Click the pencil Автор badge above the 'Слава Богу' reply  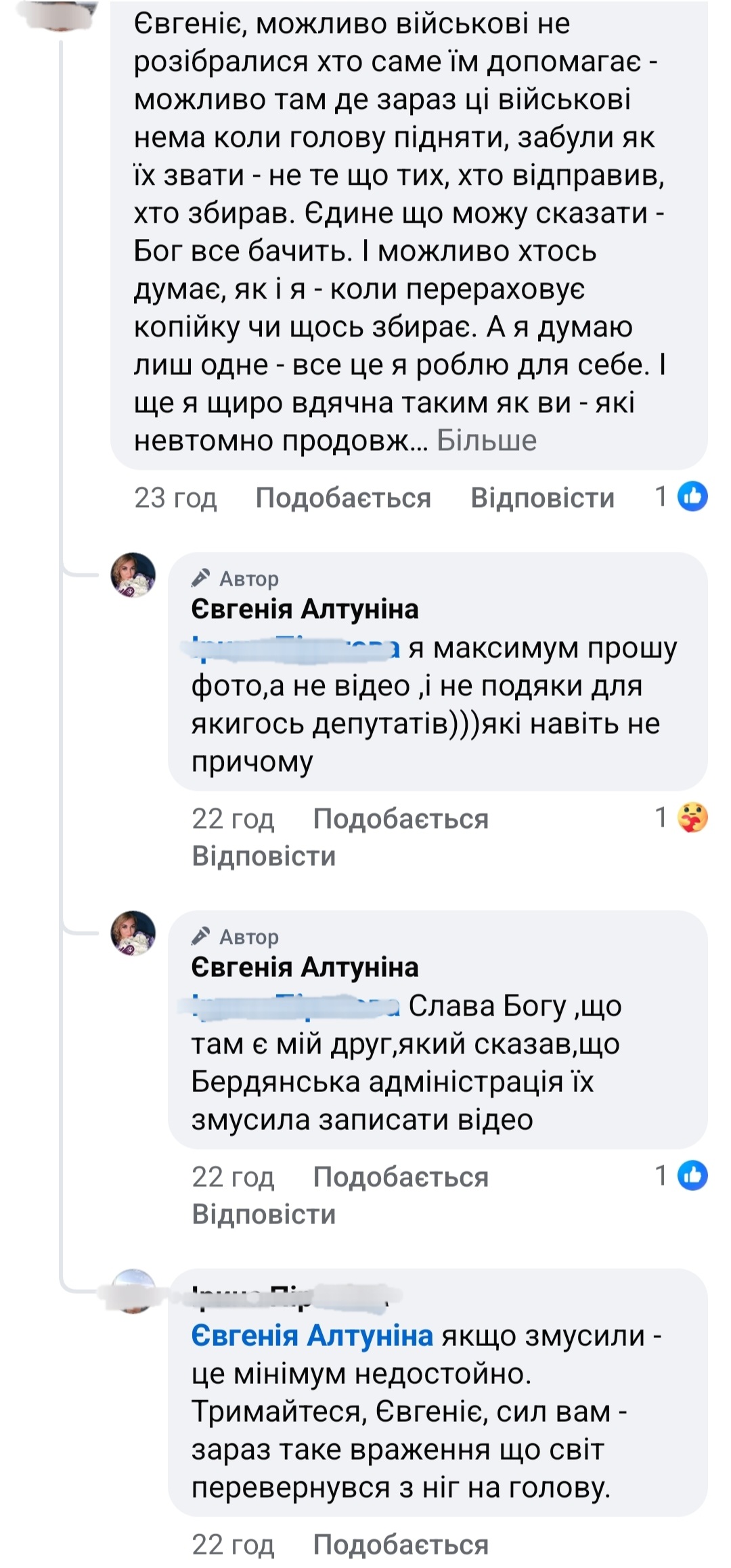(x=235, y=937)
